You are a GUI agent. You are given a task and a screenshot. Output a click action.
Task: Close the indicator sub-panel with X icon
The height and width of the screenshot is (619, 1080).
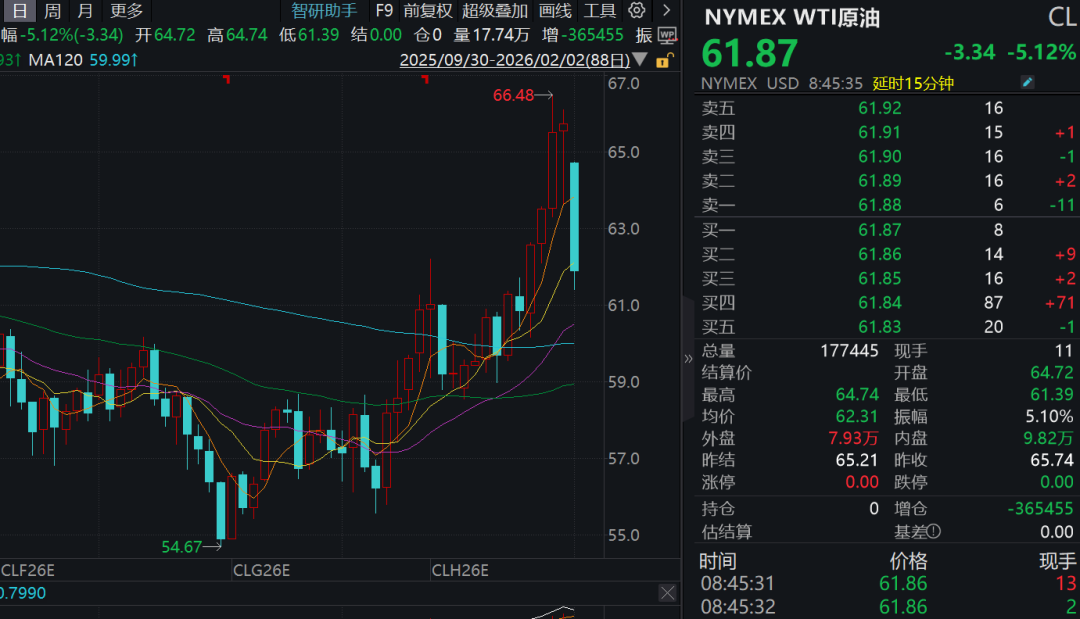(x=667, y=593)
